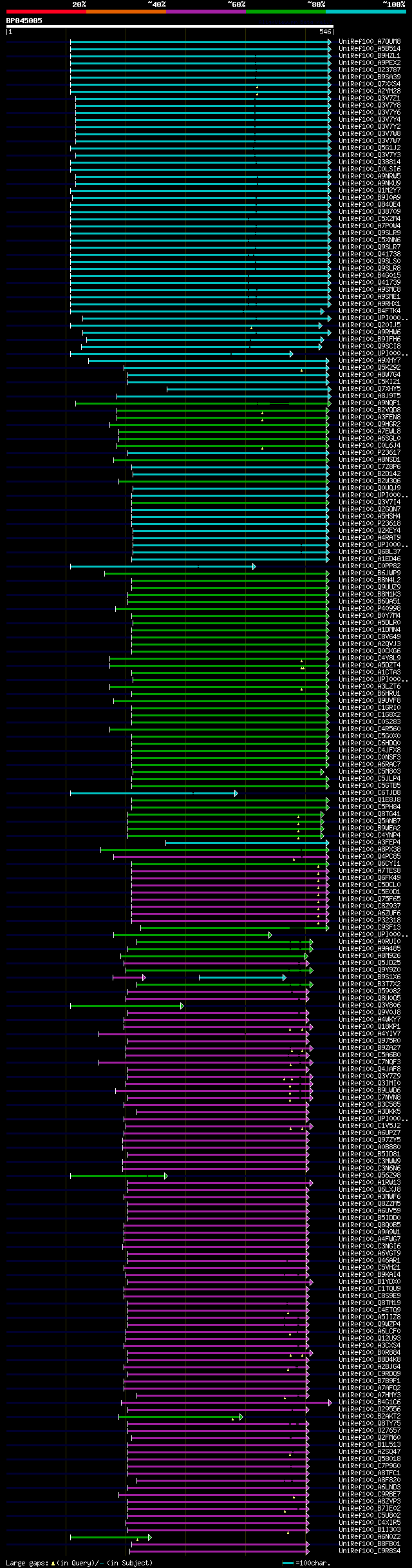Select hit UniRef100_Q3V7Z1

click(x=370, y=99)
